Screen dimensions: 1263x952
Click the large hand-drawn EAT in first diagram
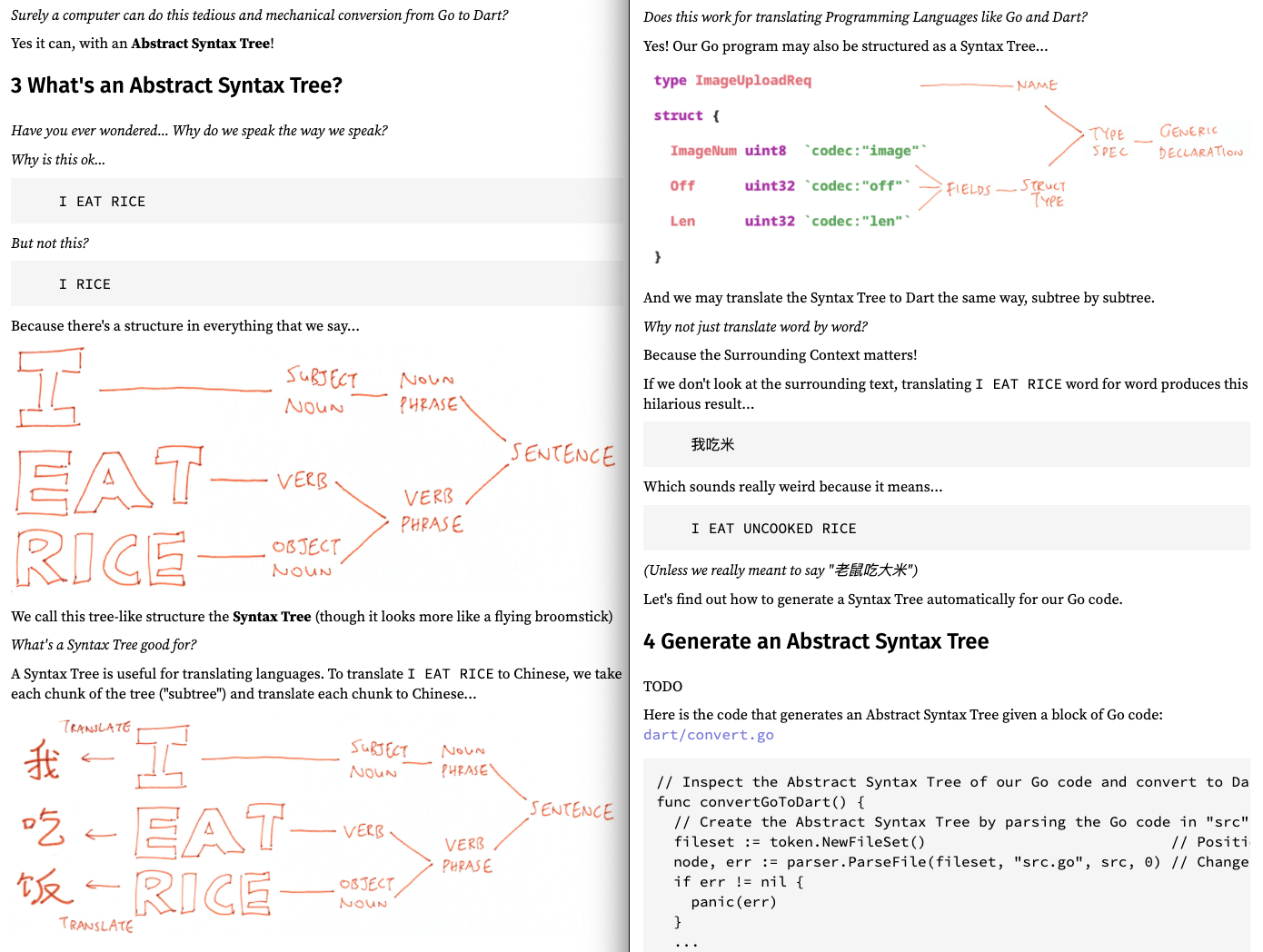[x=109, y=480]
